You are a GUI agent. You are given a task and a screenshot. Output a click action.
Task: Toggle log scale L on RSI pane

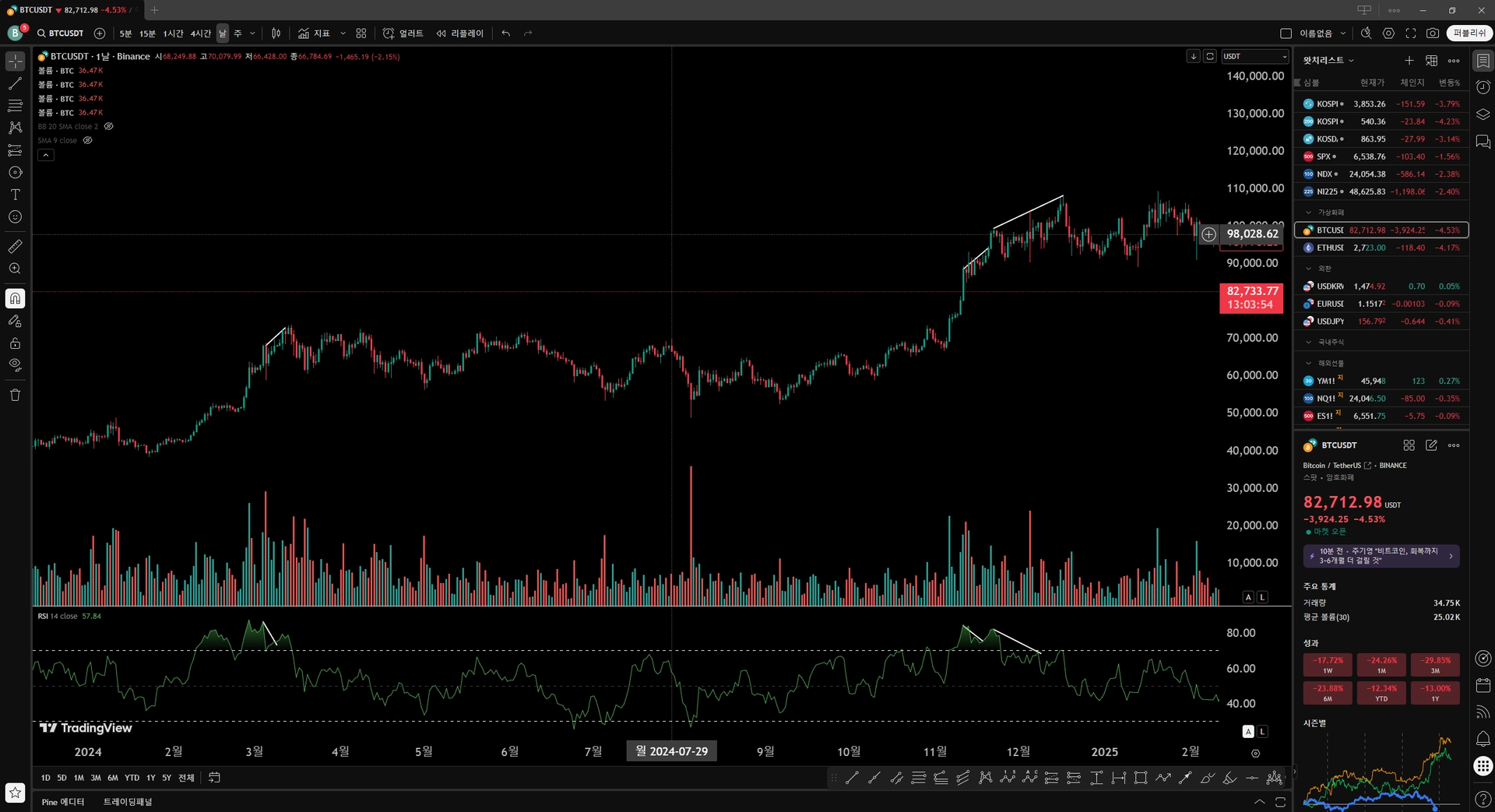click(1262, 731)
